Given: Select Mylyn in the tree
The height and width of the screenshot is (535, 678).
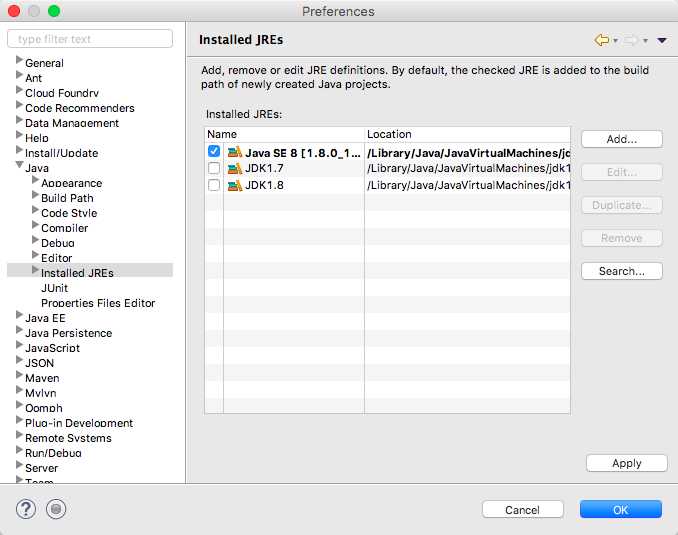Looking at the screenshot, I should coord(41,393).
